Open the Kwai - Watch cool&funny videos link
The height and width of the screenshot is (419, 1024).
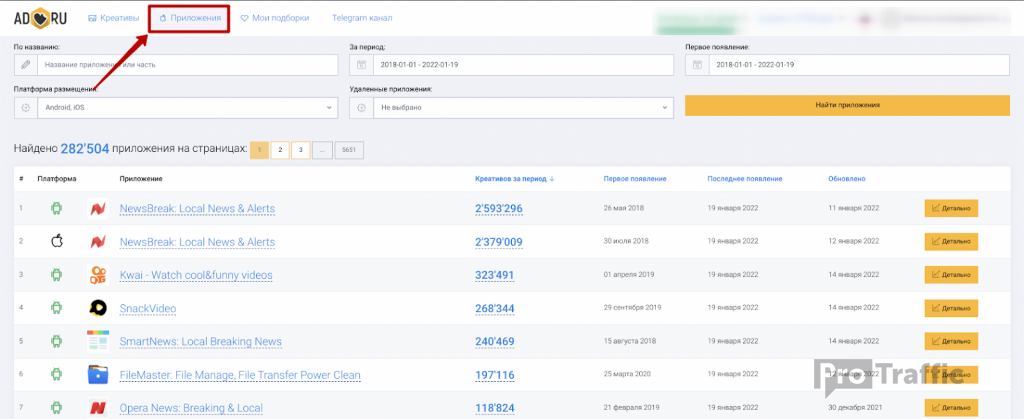pyautogui.click(x=195, y=275)
